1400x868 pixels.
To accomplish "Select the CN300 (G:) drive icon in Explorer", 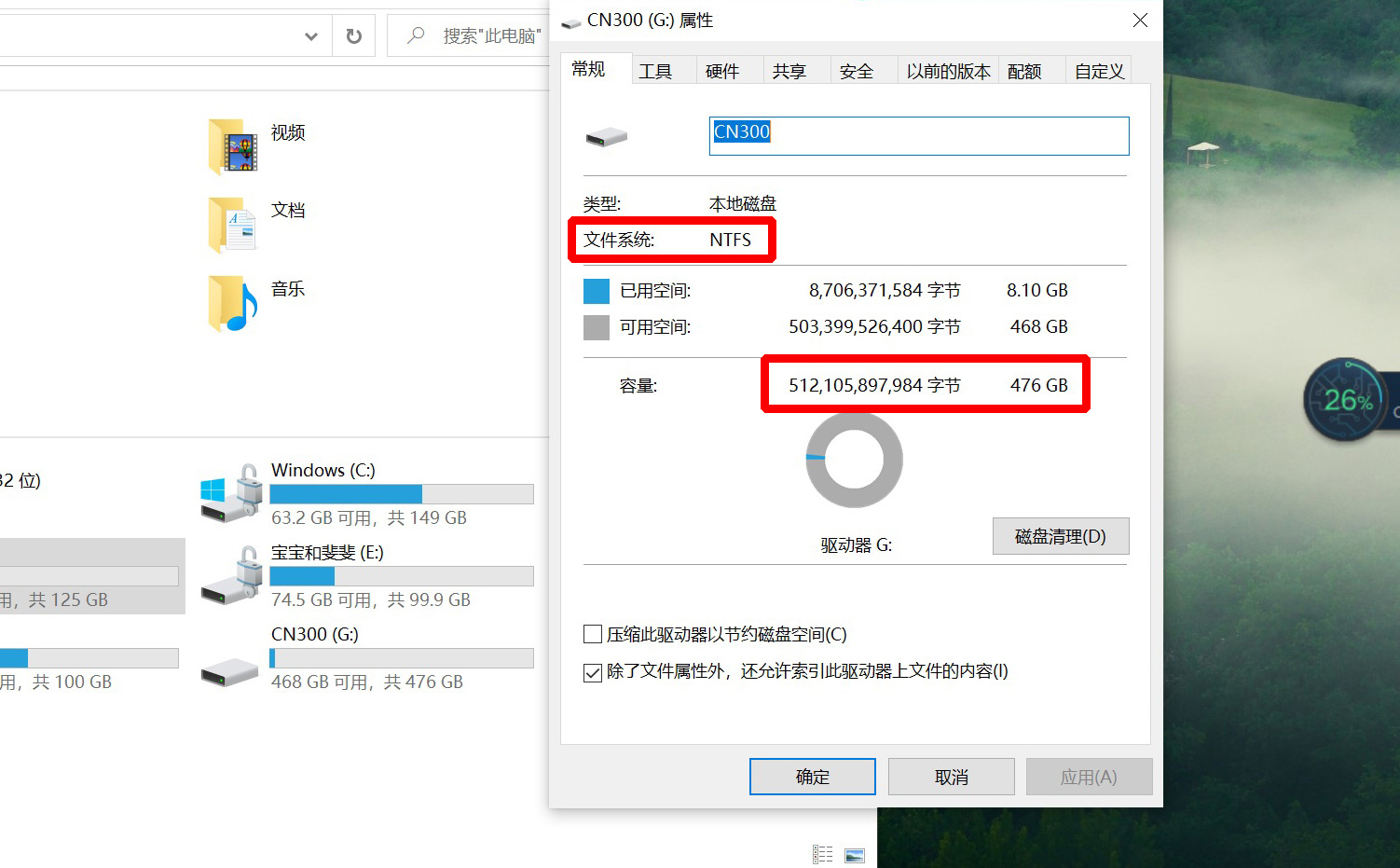I will pos(230,671).
